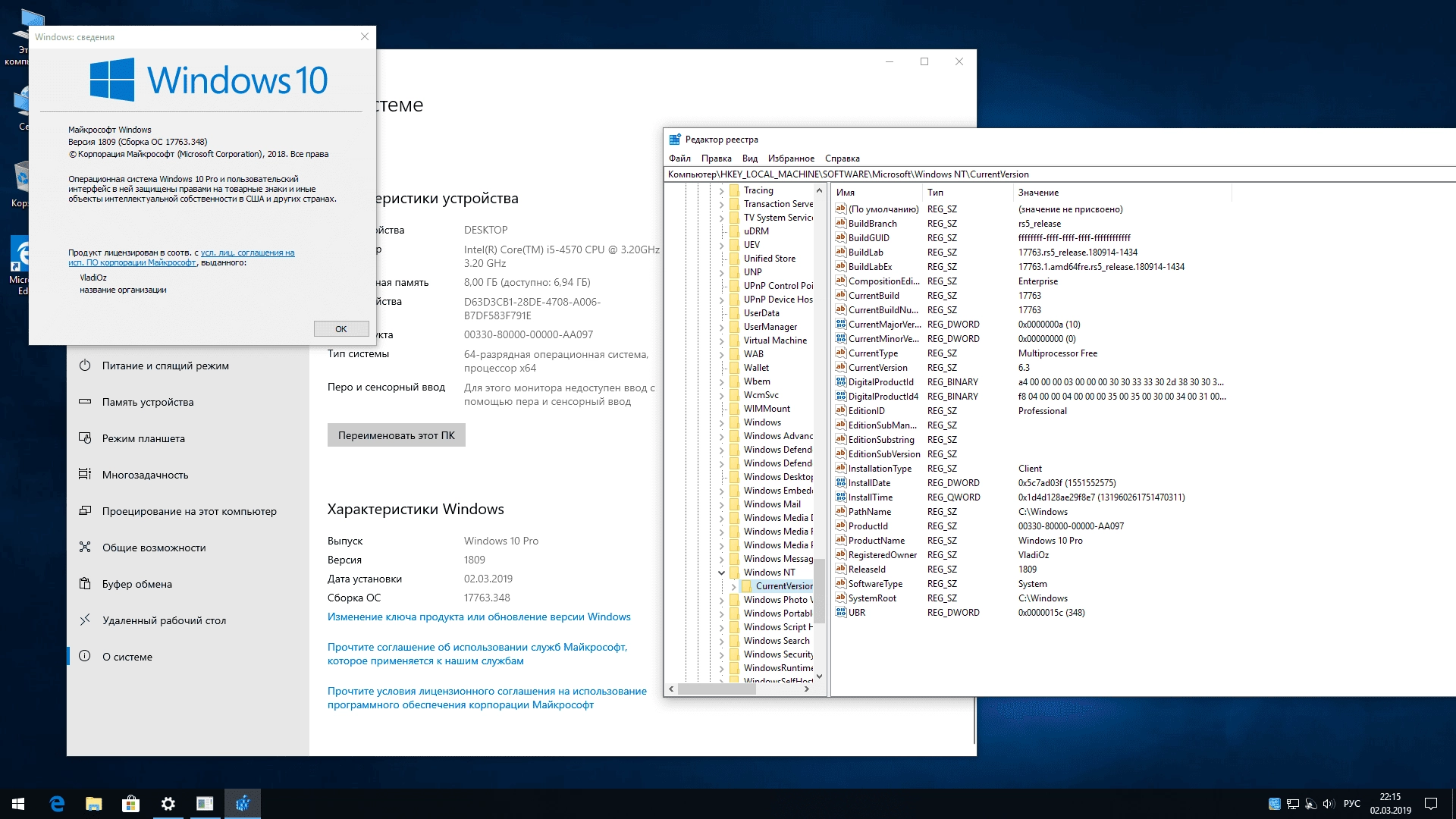Viewport: 1456px width, 819px height.
Task: Click the Wallet folder icon in registry tree
Action: point(734,368)
